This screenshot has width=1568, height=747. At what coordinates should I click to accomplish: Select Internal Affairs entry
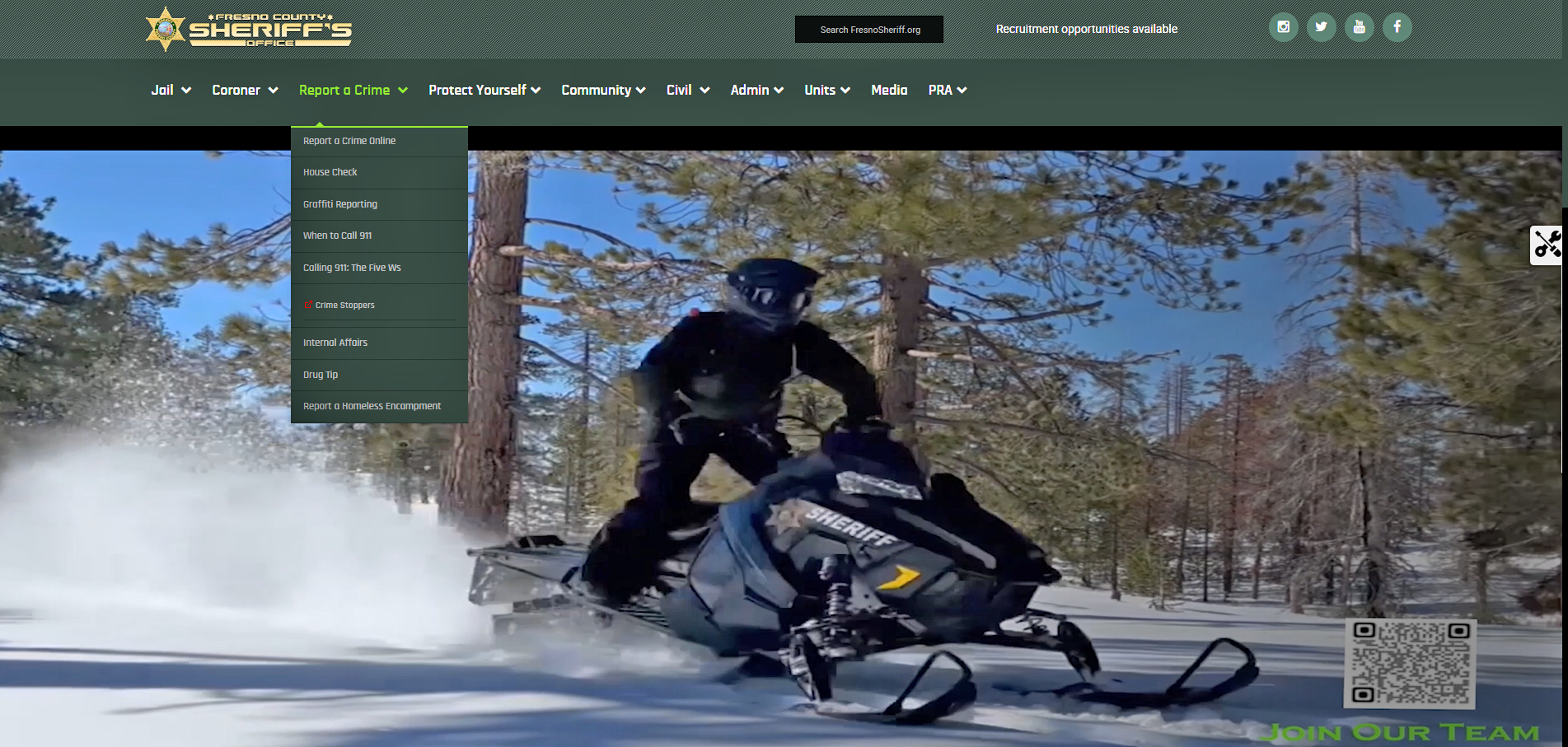tap(379, 343)
